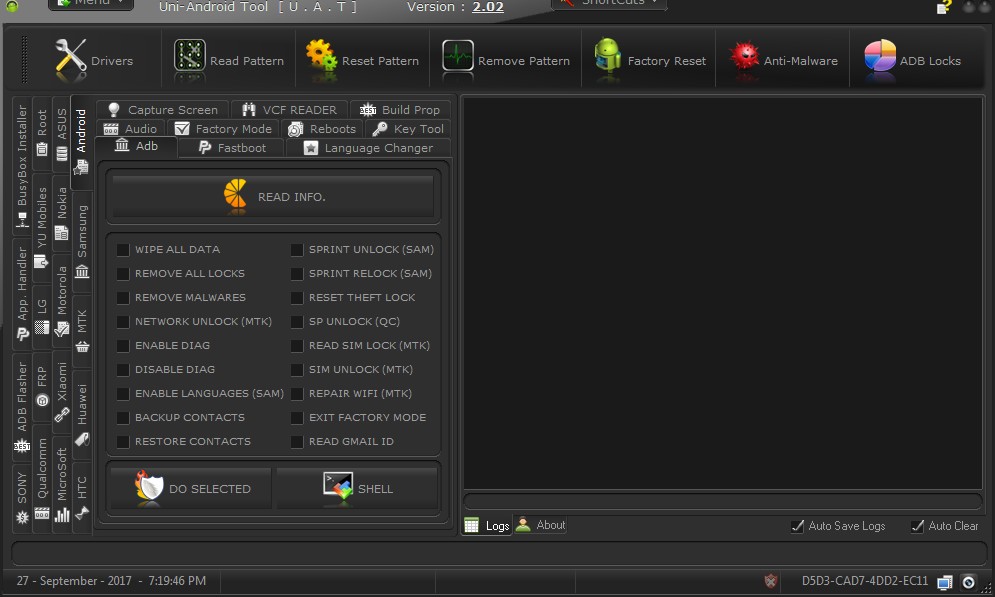This screenshot has width=995, height=597.
Task: Open the Motorola side tab
Action: [62, 299]
